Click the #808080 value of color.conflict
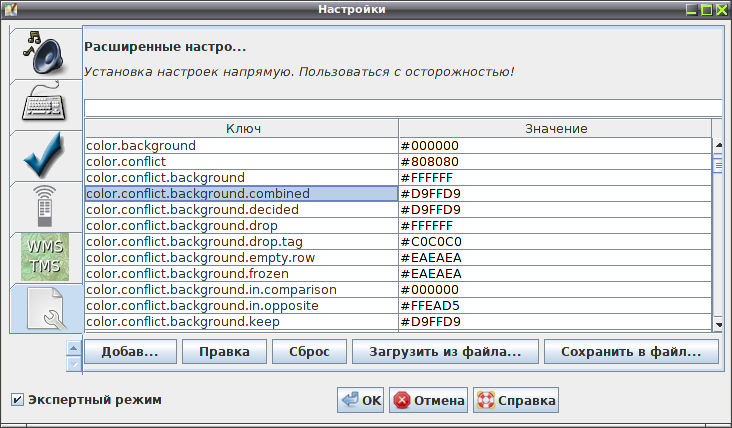The width and height of the screenshot is (732, 428). click(x=555, y=161)
